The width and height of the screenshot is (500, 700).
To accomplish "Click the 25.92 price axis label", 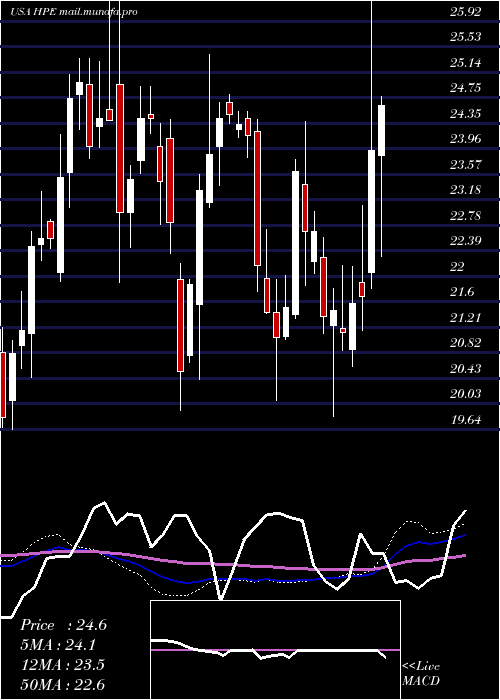I will [466, 12].
